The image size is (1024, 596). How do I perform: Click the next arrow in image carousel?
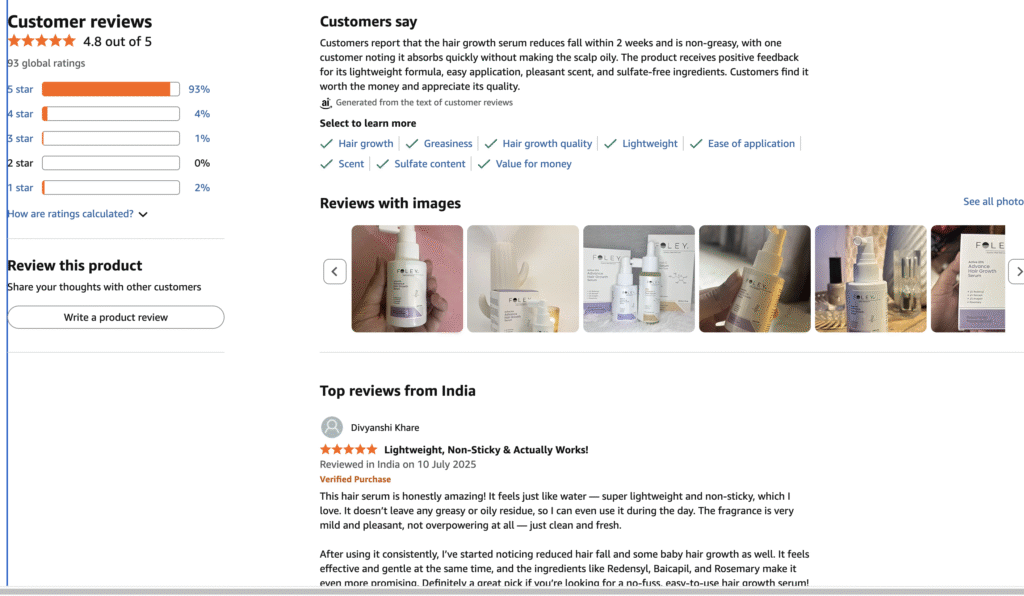(x=1016, y=271)
